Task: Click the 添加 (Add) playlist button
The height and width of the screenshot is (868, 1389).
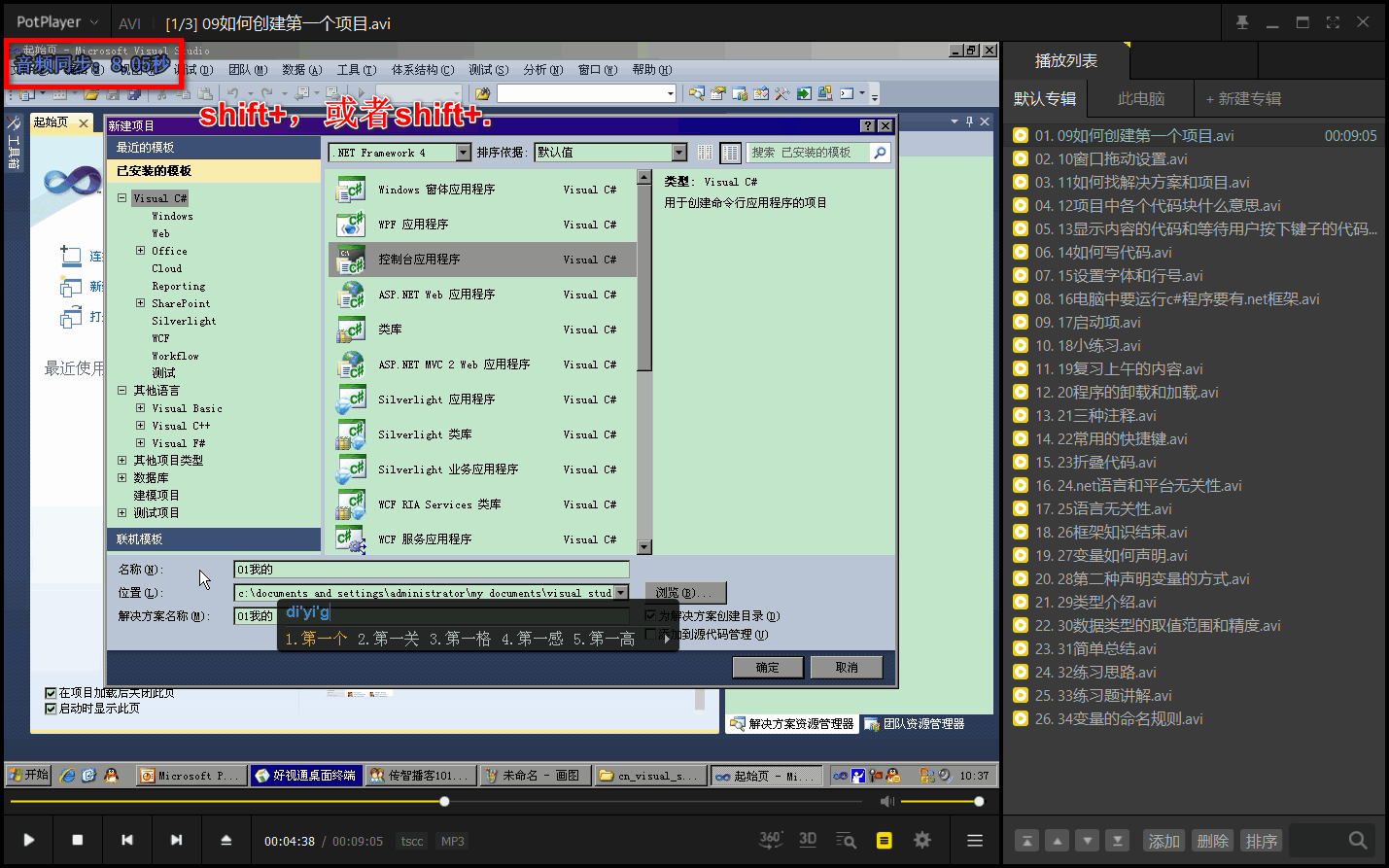Action: (1163, 841)
